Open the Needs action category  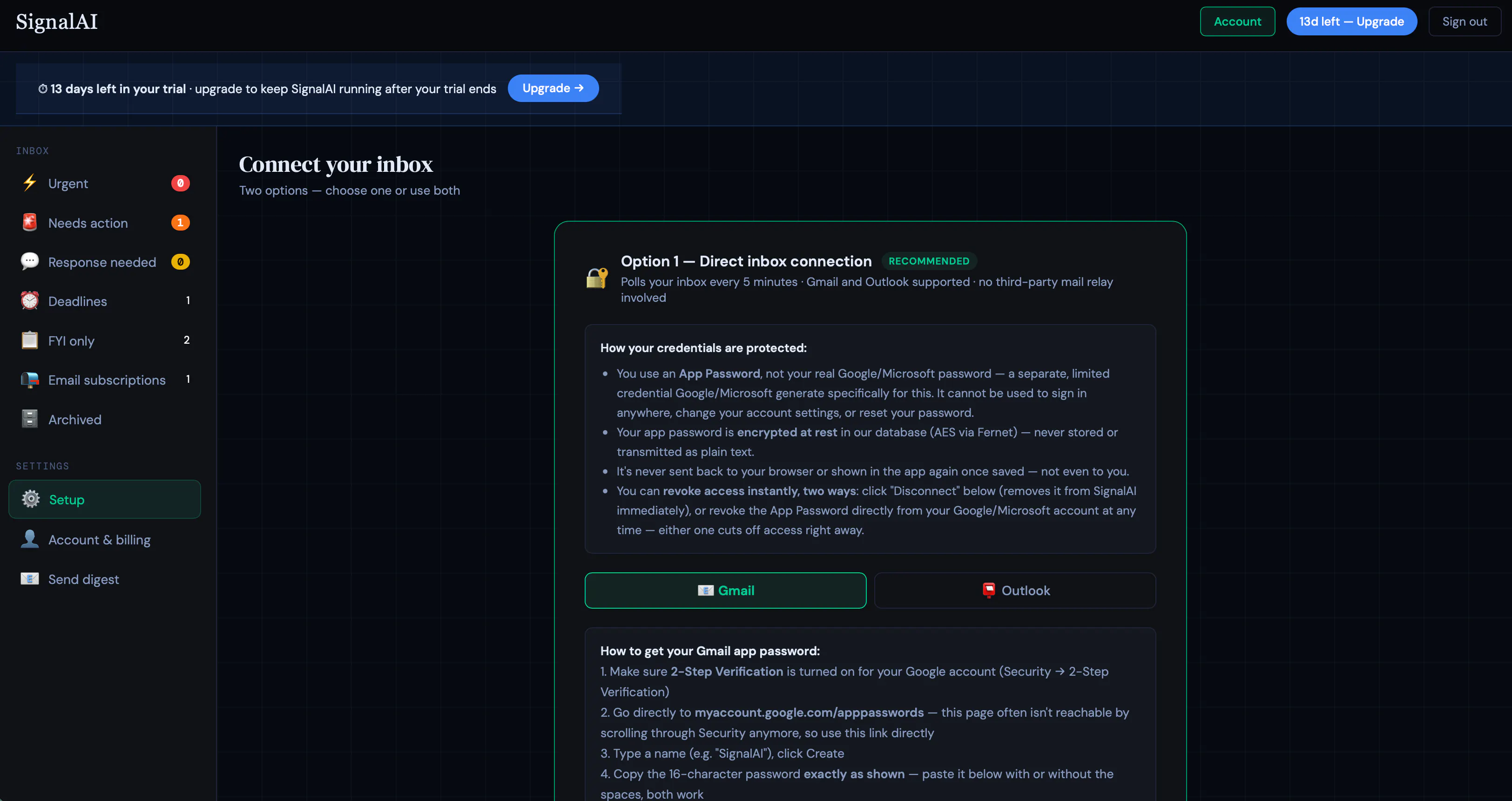105,223
